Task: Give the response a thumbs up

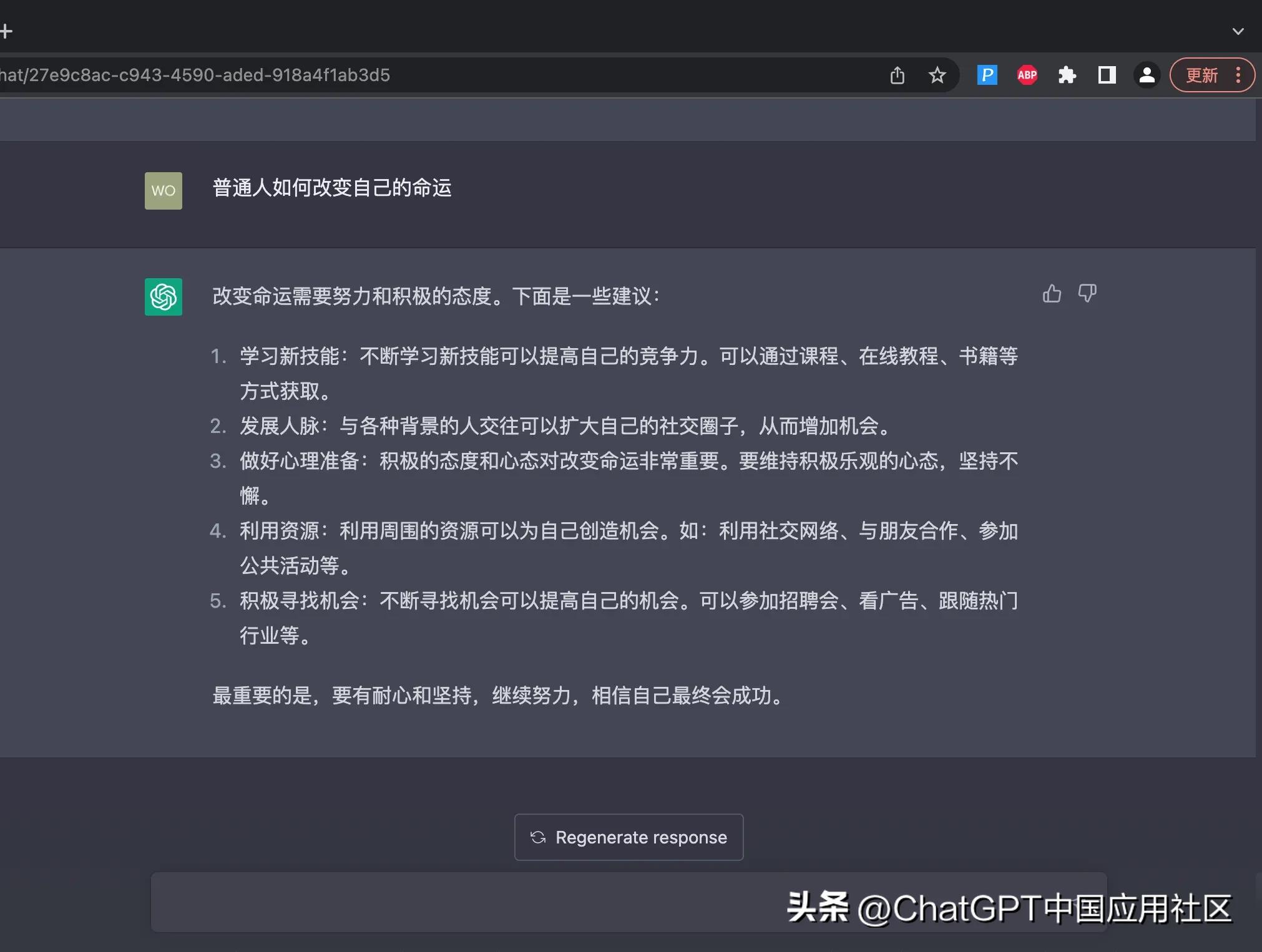Action: 1052,294
